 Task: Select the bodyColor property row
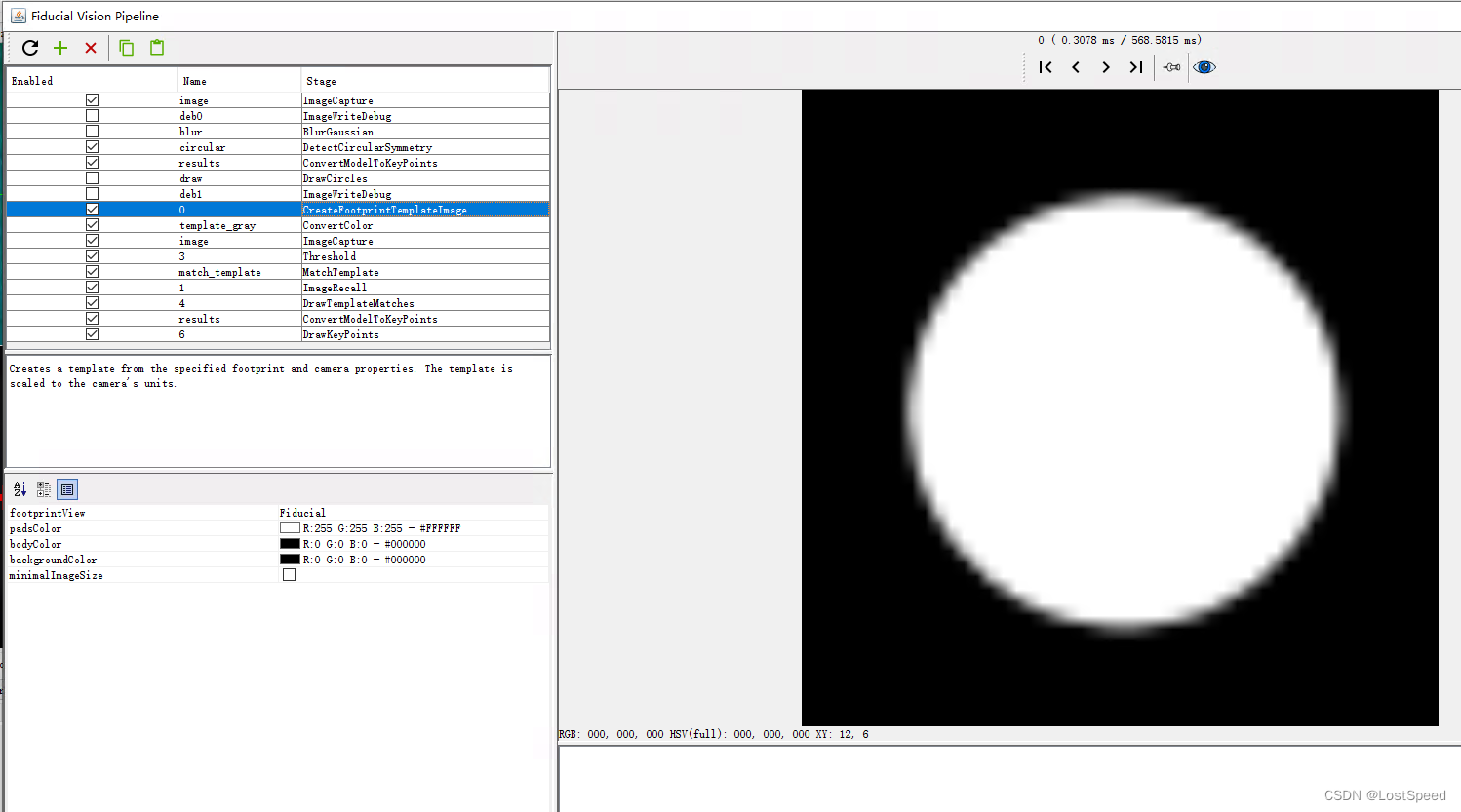278,544
